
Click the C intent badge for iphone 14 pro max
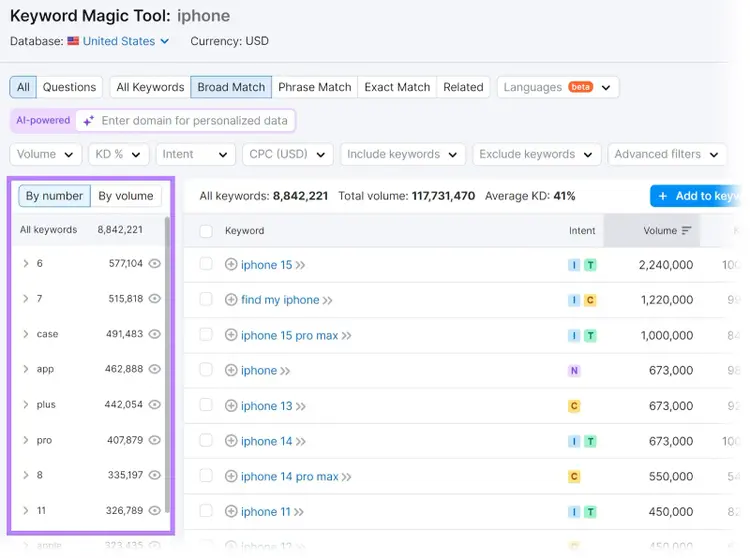tap(574, 476)
